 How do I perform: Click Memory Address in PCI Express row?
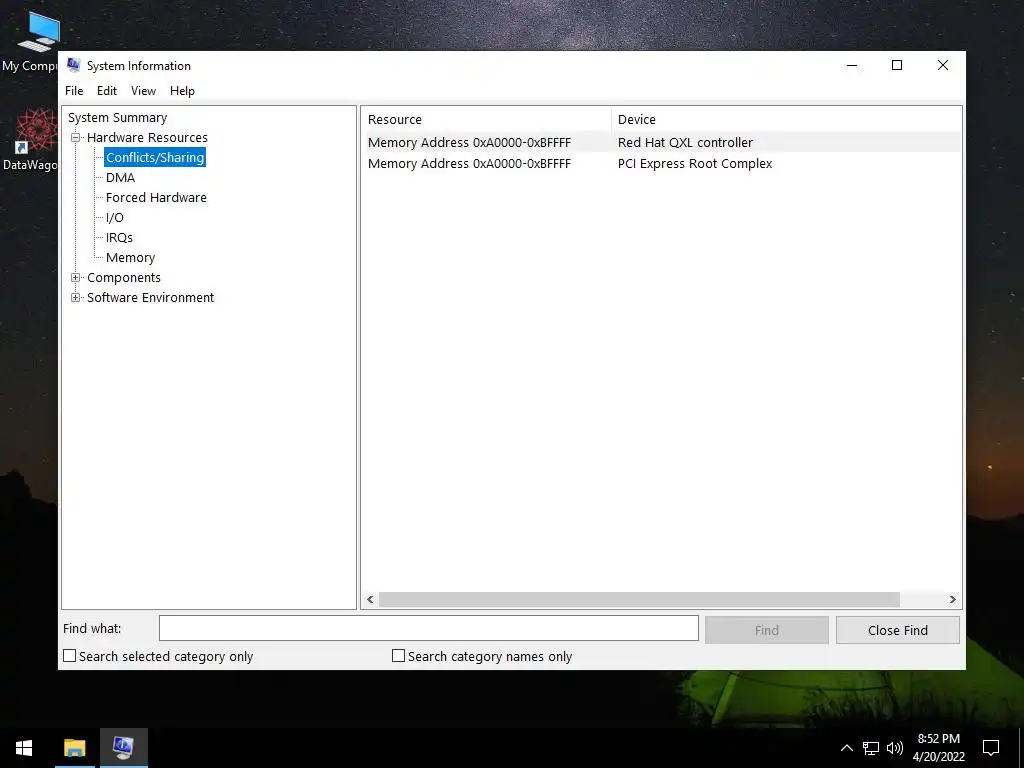click(x=469, y=164)
